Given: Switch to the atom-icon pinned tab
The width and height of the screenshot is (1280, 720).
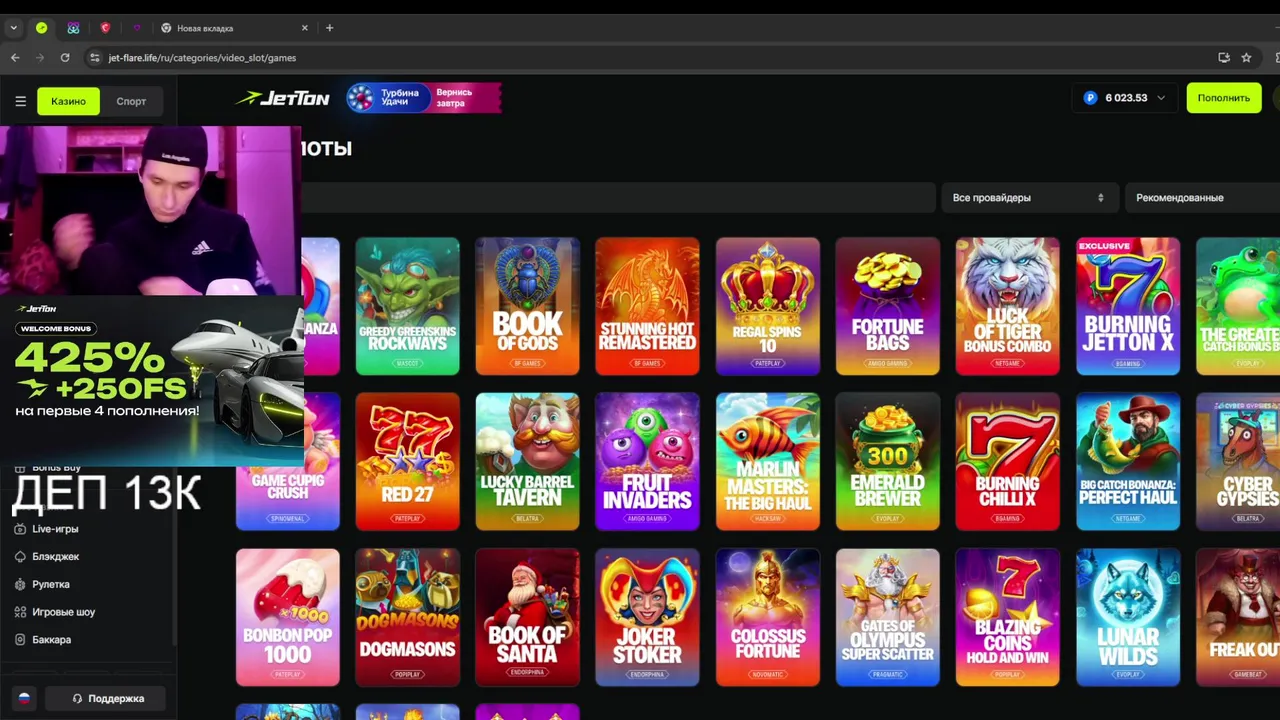Looking at the screenshot, I should 73,28.
